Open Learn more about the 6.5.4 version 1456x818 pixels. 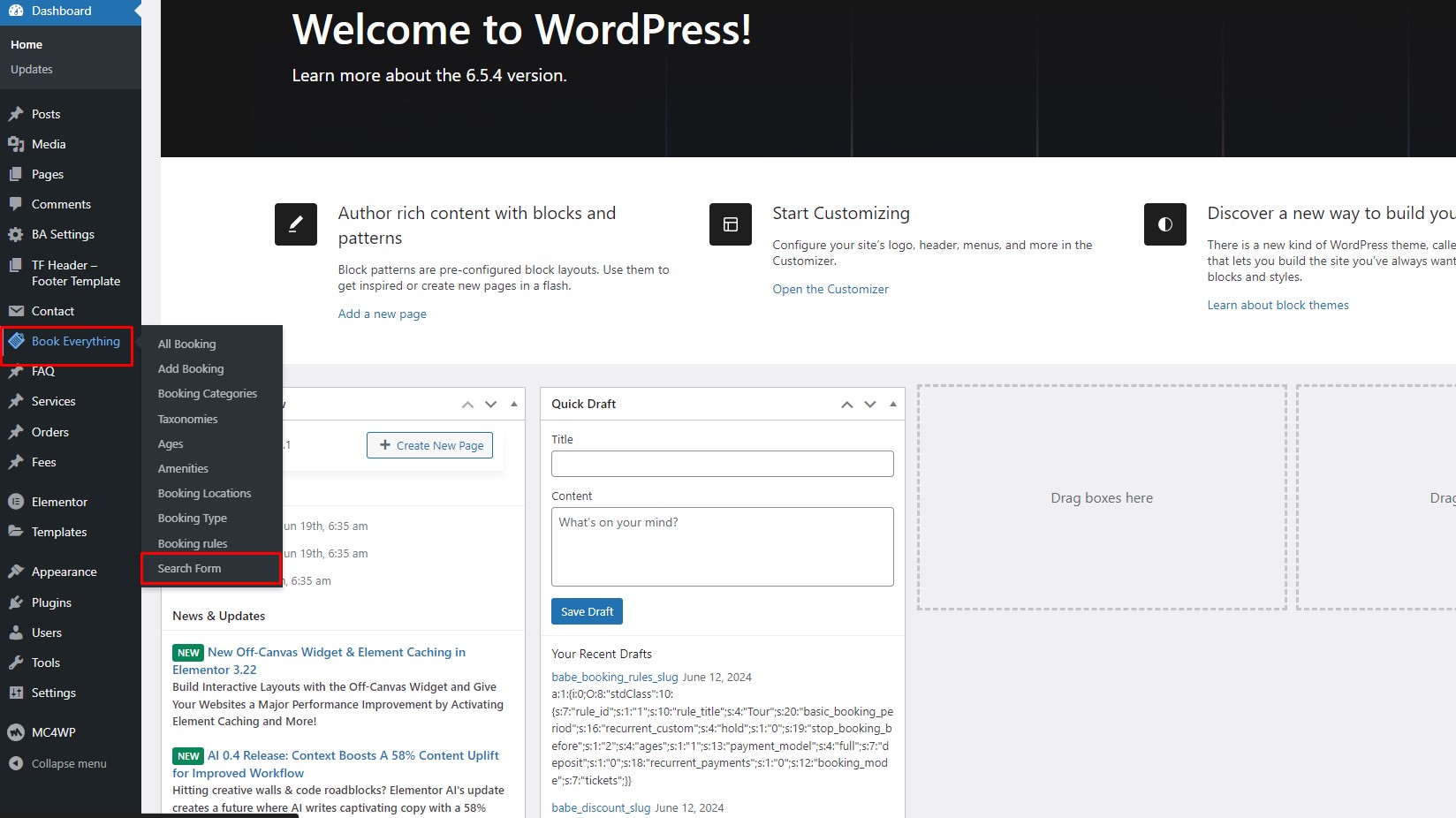pyautogui.click(x=429, y=75)
